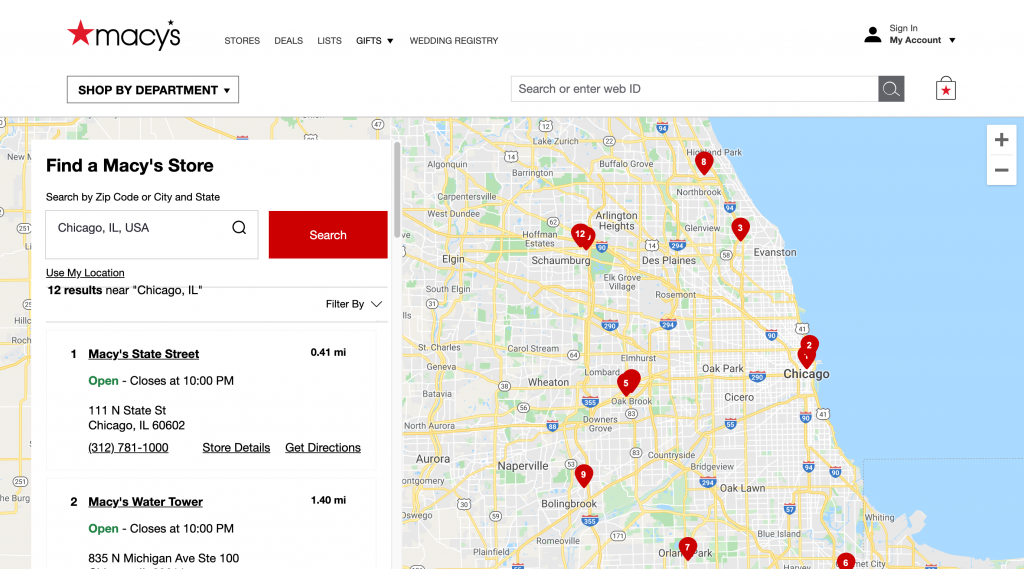Open the shopping bag icon
This screenshot has width=1024, height=569.
945,89
